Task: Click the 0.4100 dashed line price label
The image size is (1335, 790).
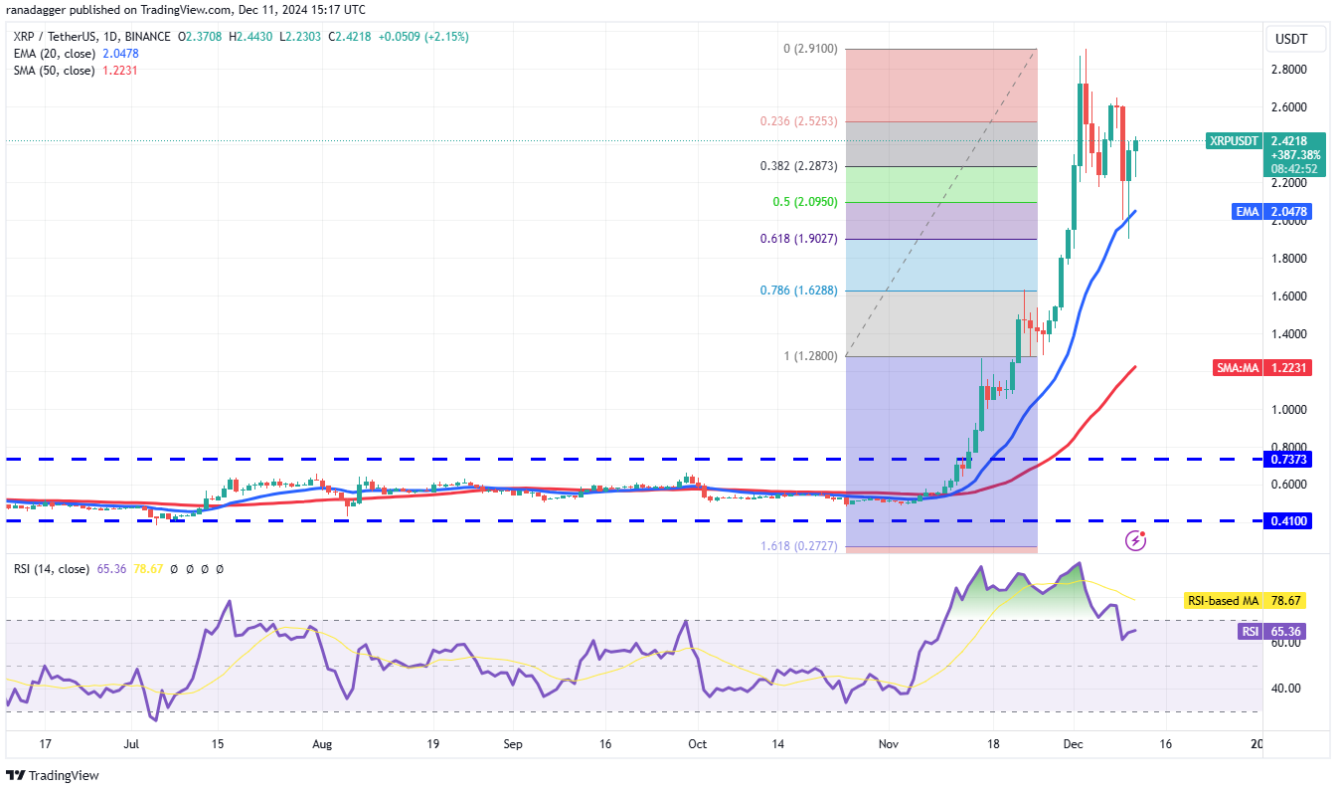Action: (1288, 521)
